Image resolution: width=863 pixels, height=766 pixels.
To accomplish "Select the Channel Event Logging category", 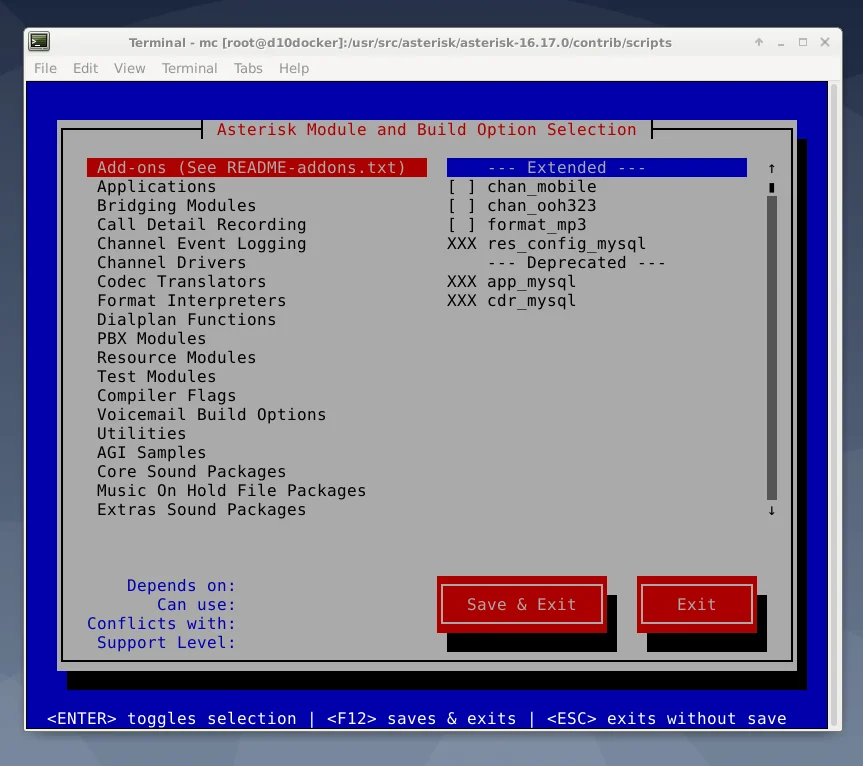I will pyautogui.click(x=201, y=244).
